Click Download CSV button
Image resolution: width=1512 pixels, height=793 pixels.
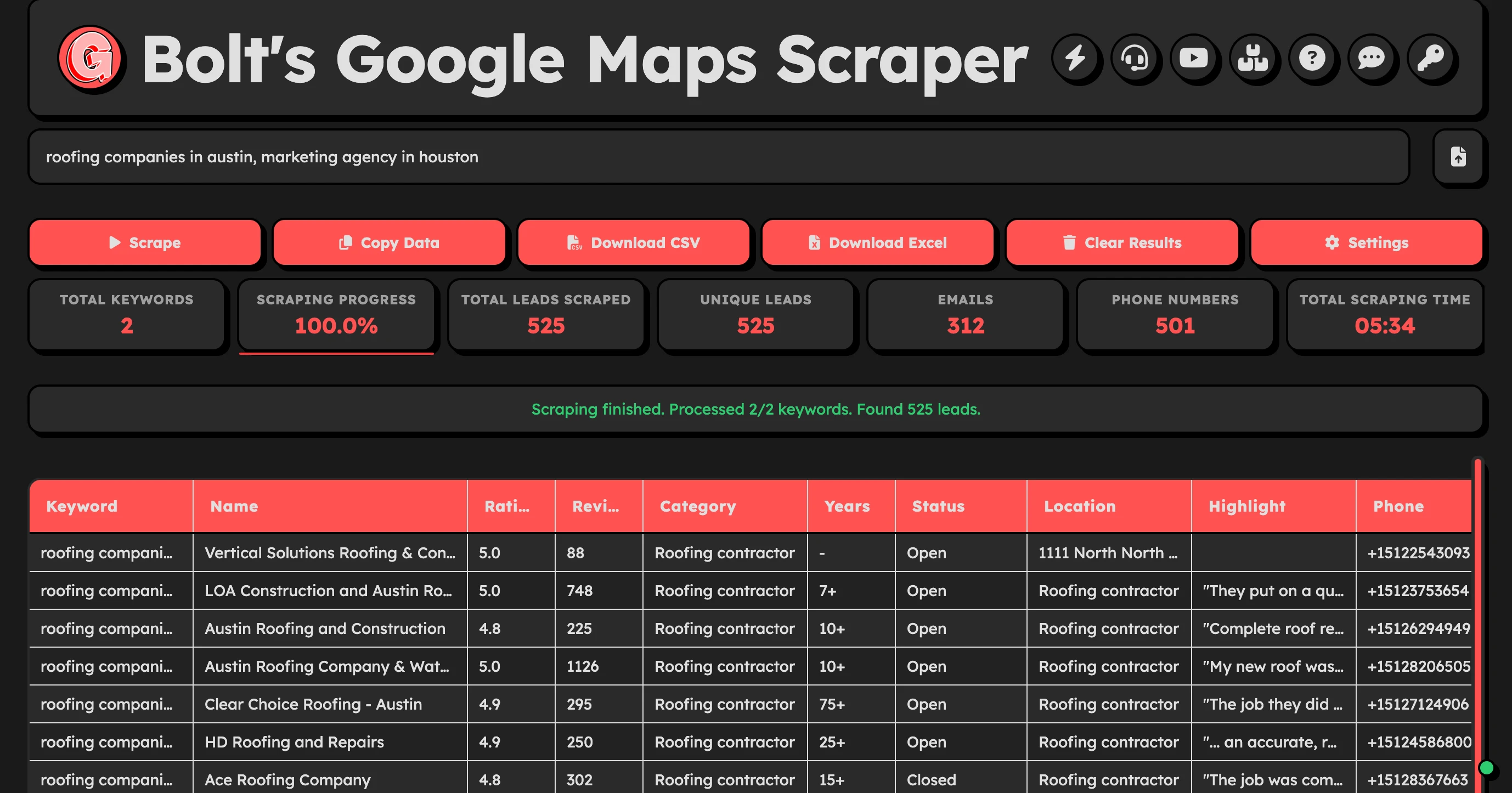(x=633, y=242)
